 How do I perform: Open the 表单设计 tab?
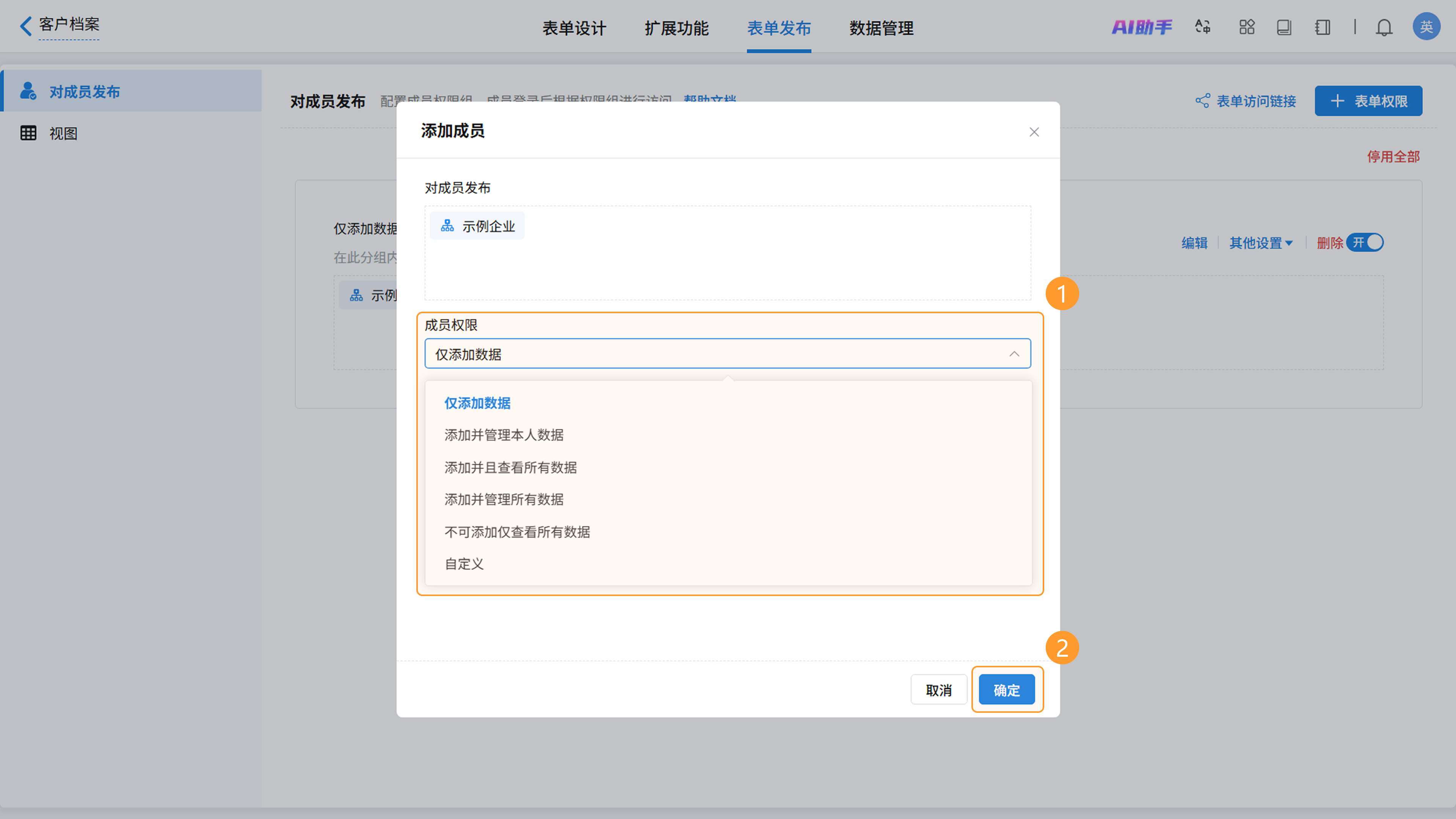click(x=574, y=28)
